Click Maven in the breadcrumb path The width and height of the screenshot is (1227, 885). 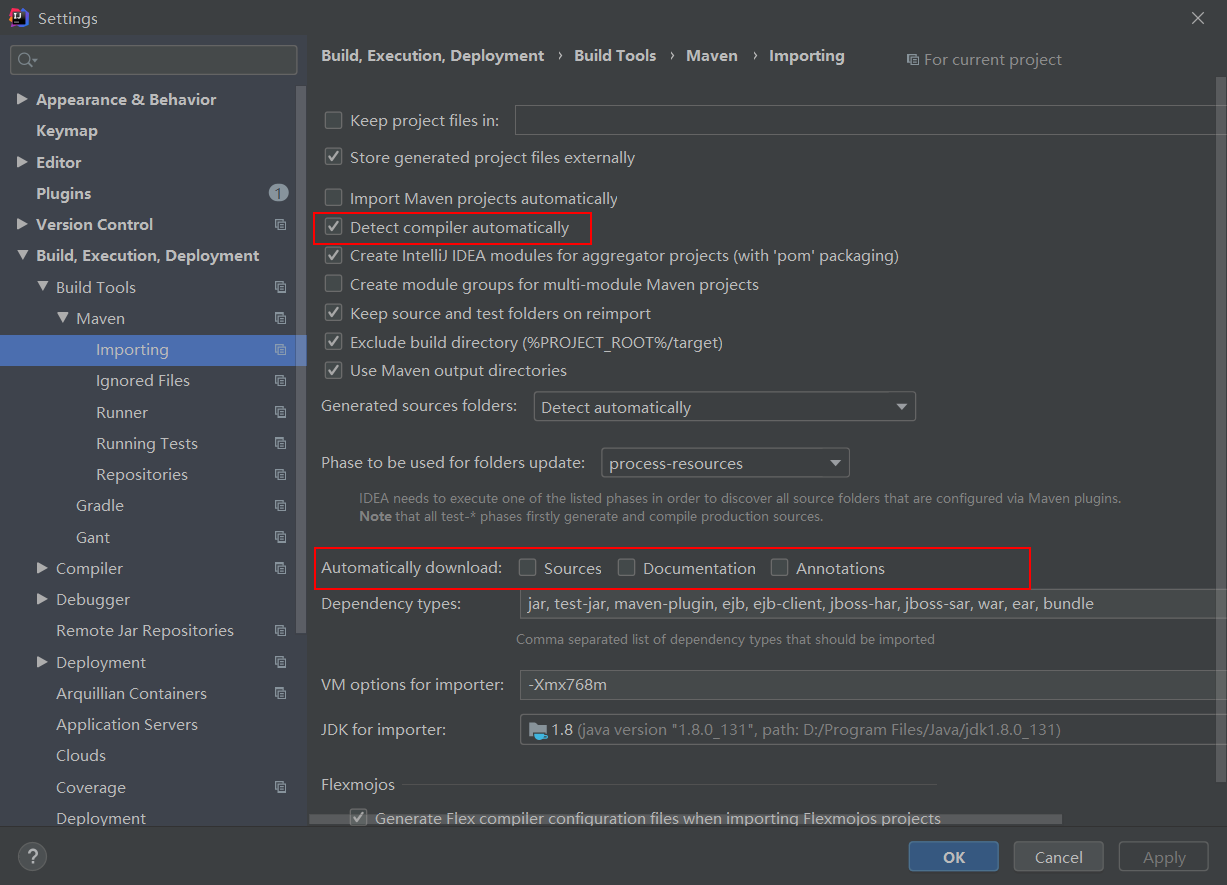coord(712,56)
